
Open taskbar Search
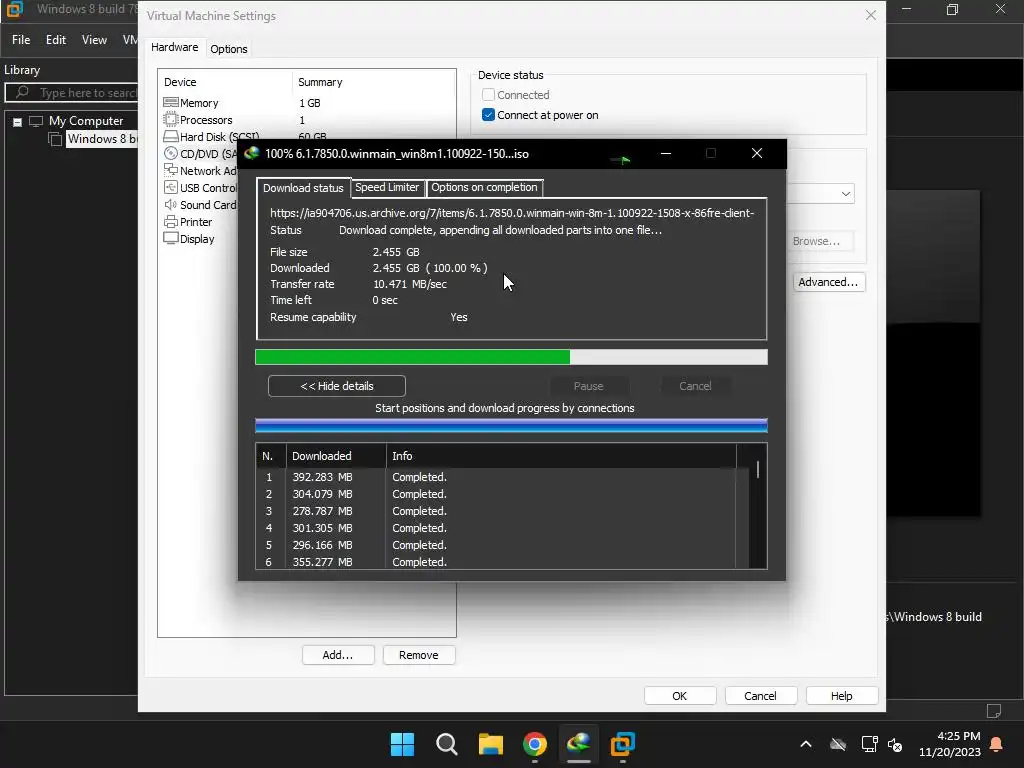(x=447, y=744)
